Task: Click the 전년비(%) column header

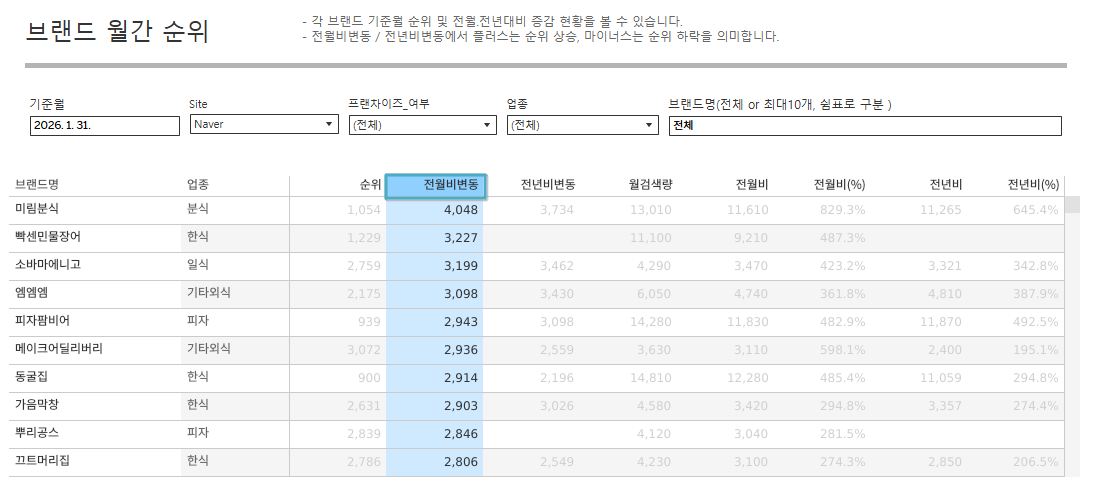Action: pos(1033,185)
